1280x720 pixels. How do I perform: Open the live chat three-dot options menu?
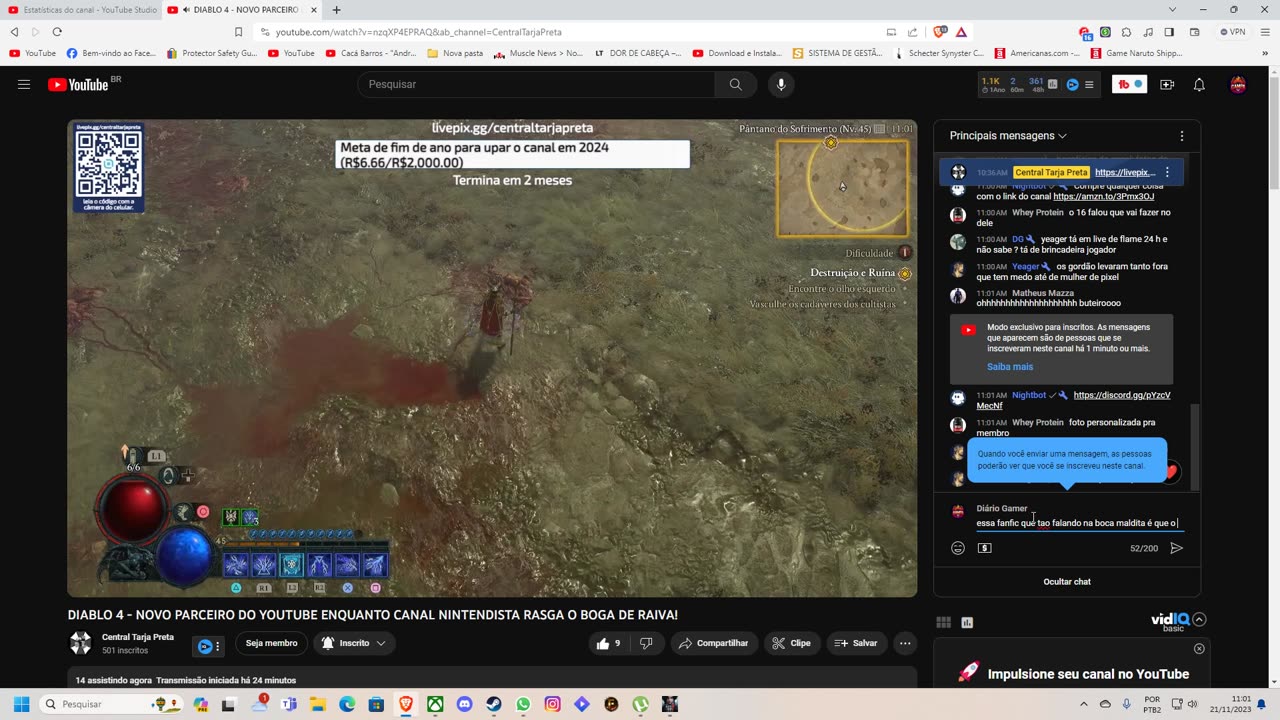point(1182,136)
